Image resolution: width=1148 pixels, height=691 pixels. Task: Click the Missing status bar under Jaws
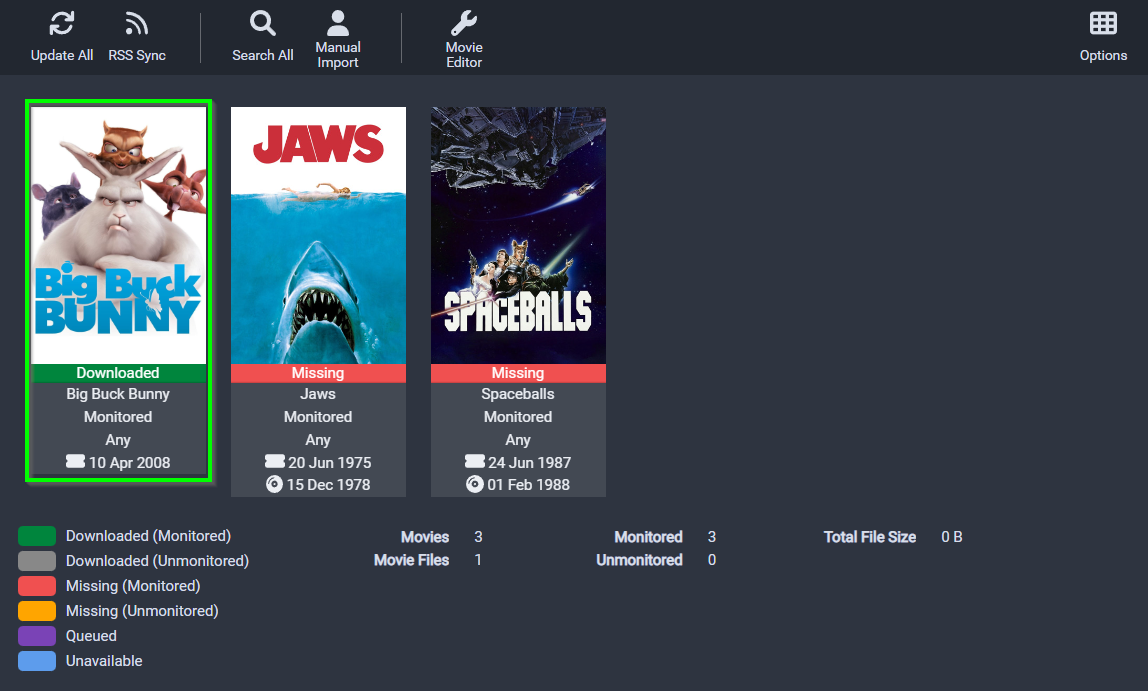(x=318, y=373)
